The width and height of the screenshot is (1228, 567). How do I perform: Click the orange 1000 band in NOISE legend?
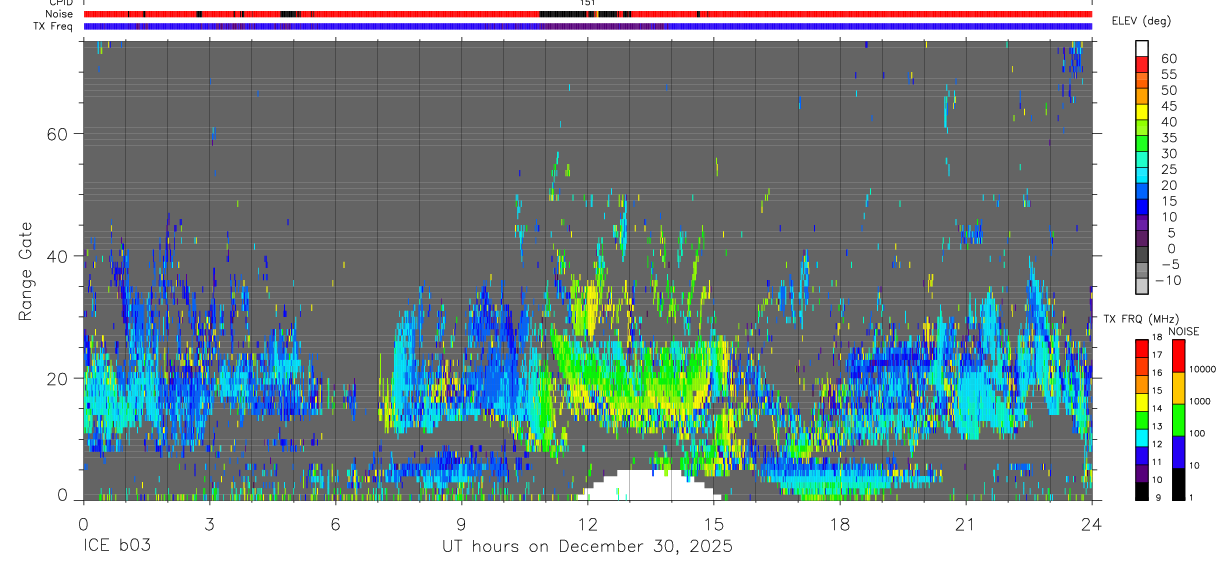[1177, 388]
